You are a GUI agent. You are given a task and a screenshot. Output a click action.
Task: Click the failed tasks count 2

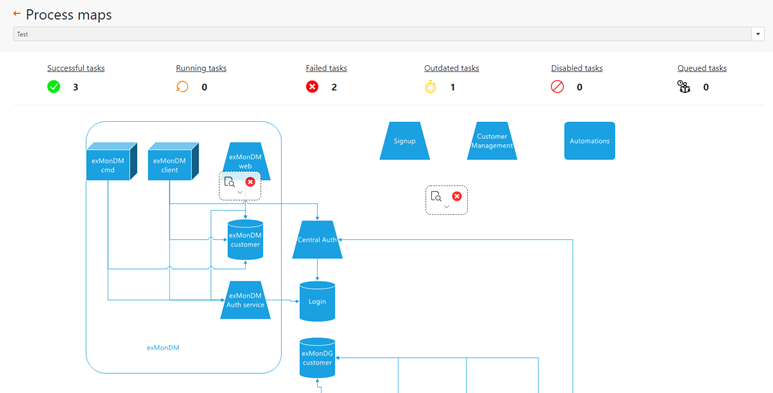pos(334,87)
